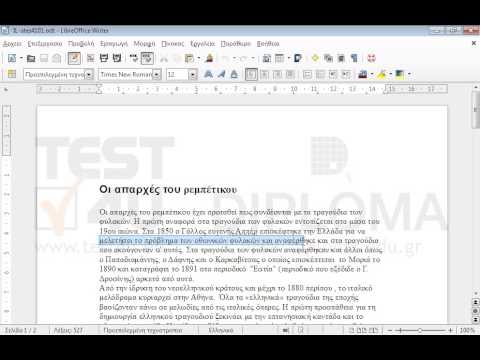Open the Παράθυρο menu

coord(235,44)
